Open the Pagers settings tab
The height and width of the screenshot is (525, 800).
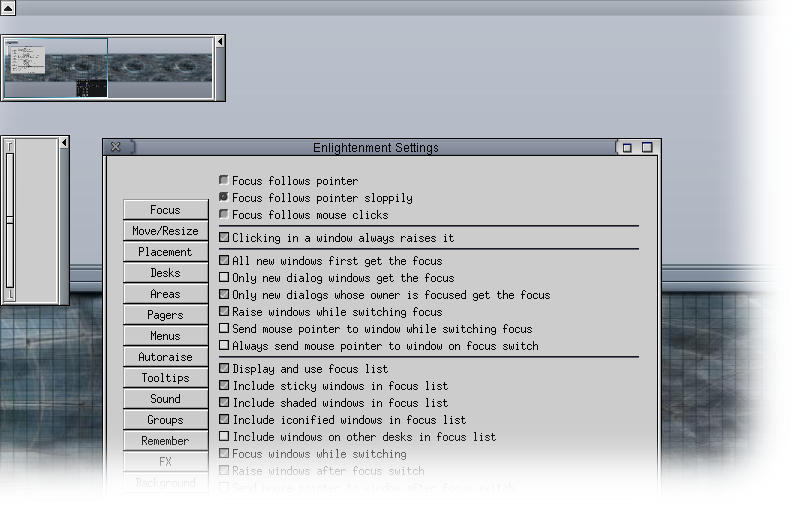[165, 315]
